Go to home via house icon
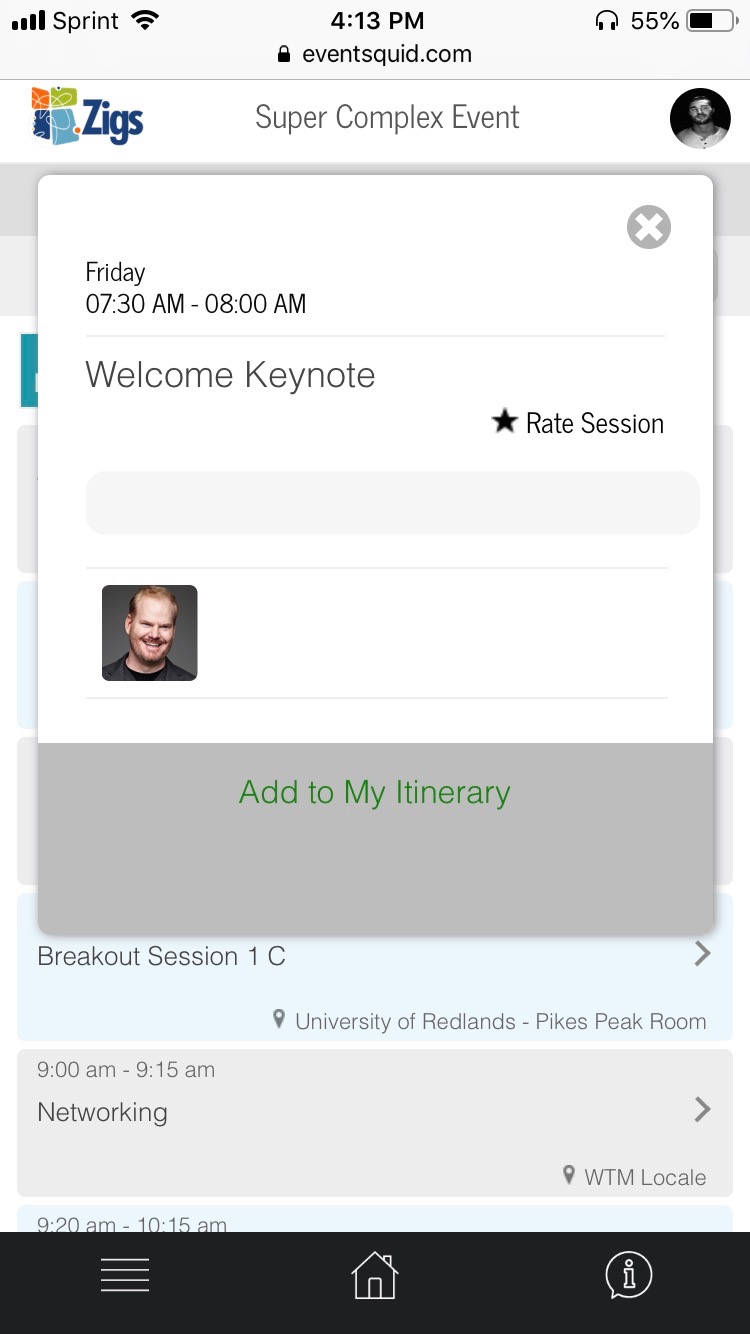This screenshot has height=1334, width=750. click(x=375, y=1275)
